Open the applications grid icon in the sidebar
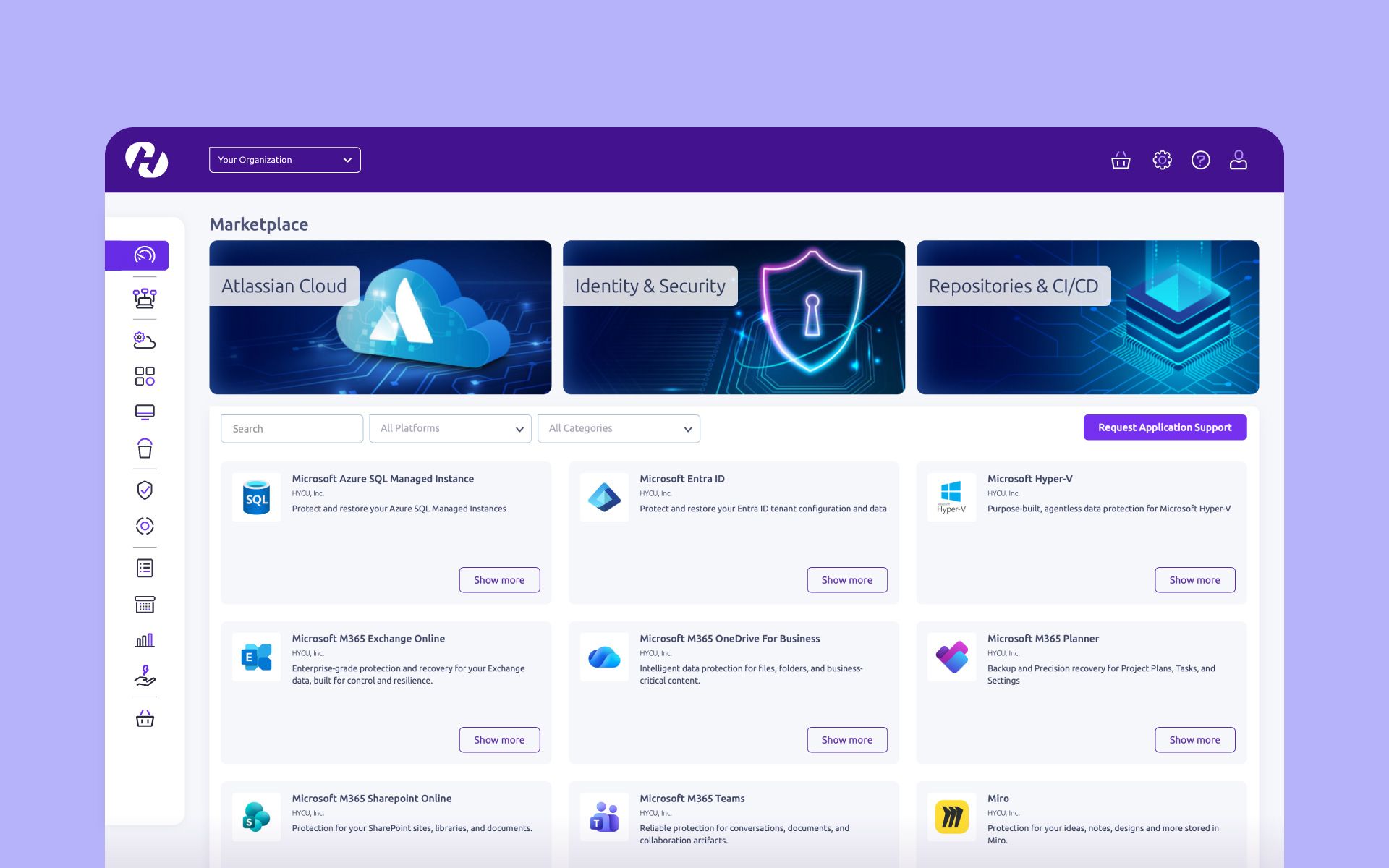The width and height of the screenshot is (1389, 868). click(x=145, y=376)
